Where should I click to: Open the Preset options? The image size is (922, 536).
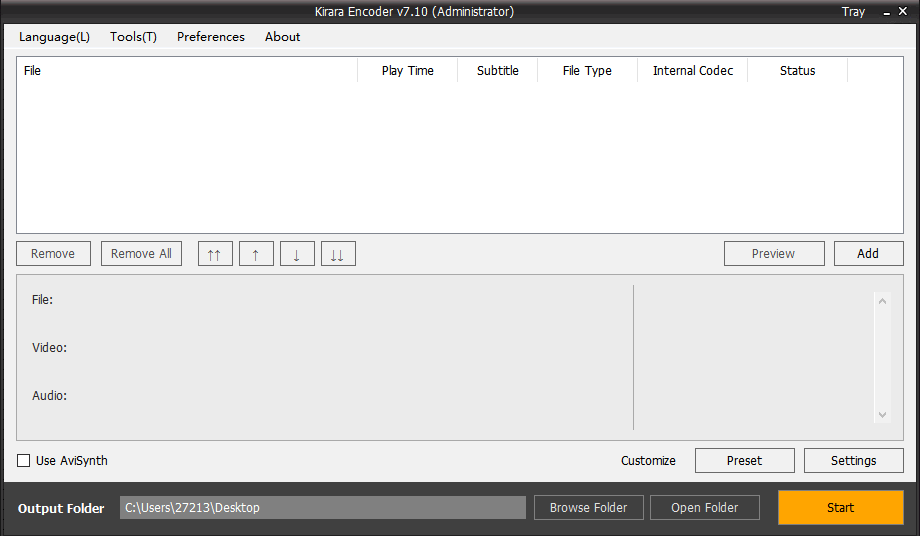[744, 461]
